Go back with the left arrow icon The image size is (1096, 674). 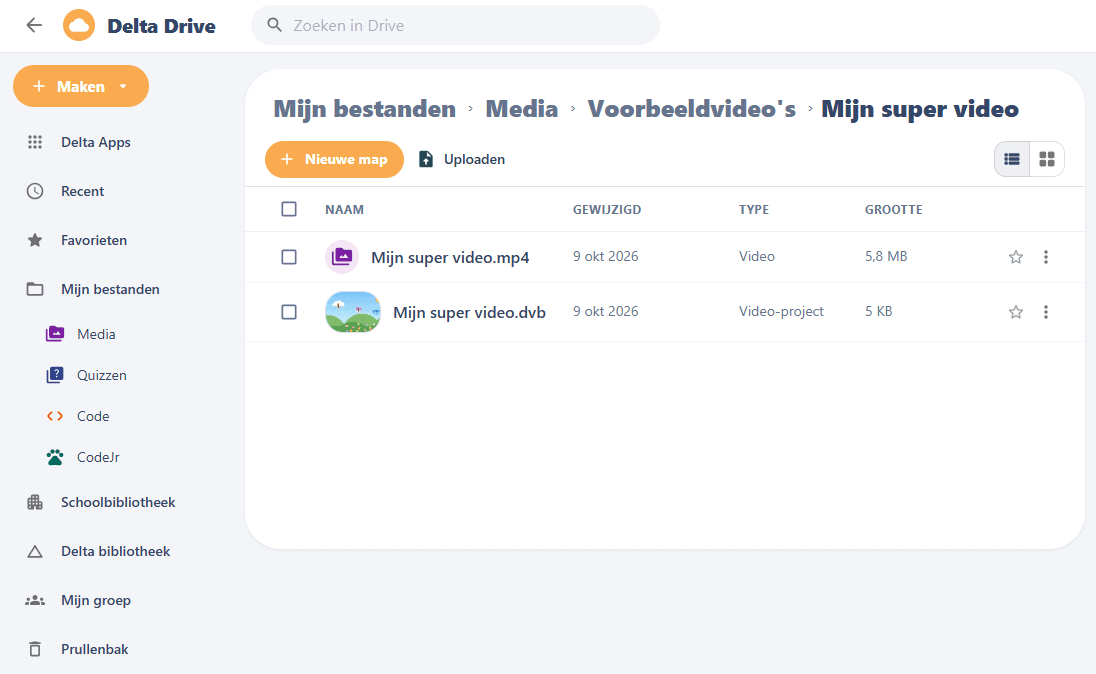34,26
